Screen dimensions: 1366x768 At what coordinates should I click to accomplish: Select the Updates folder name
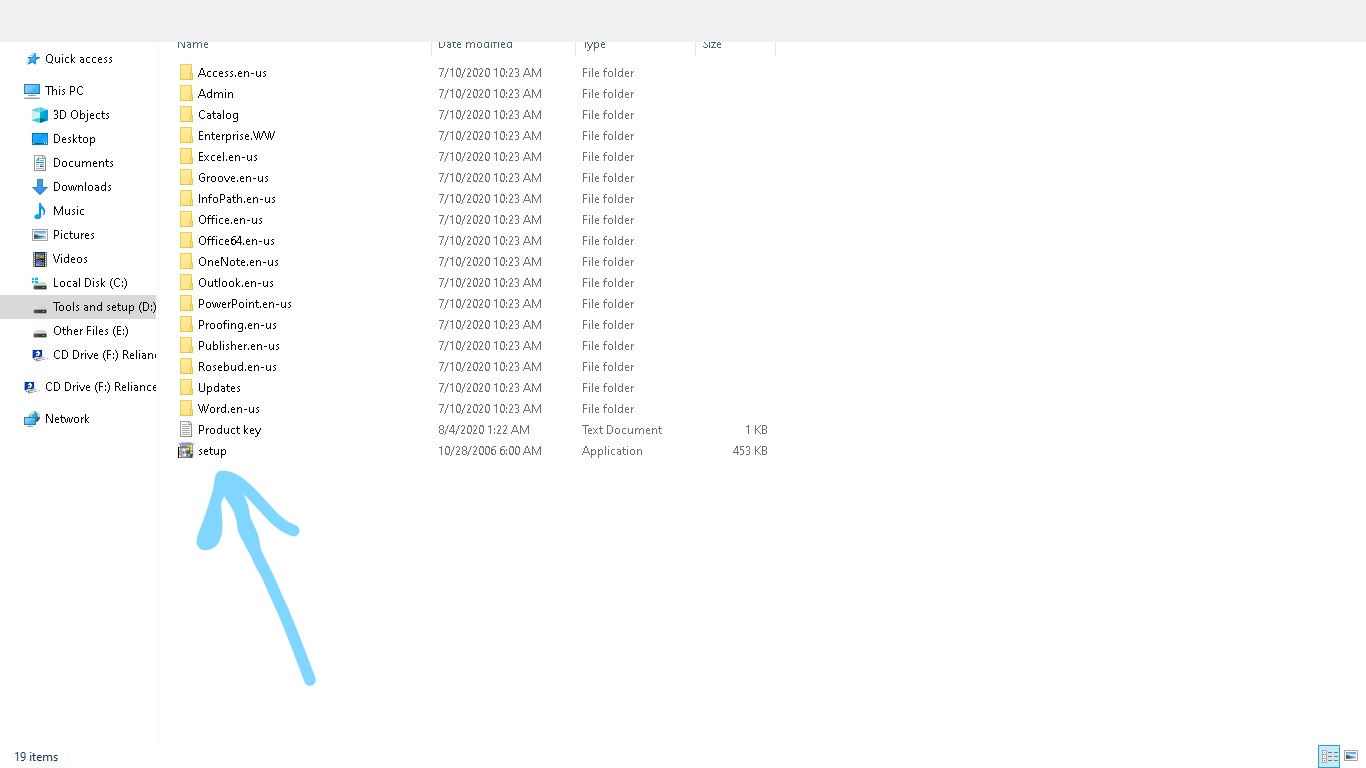tap(219, 388)
